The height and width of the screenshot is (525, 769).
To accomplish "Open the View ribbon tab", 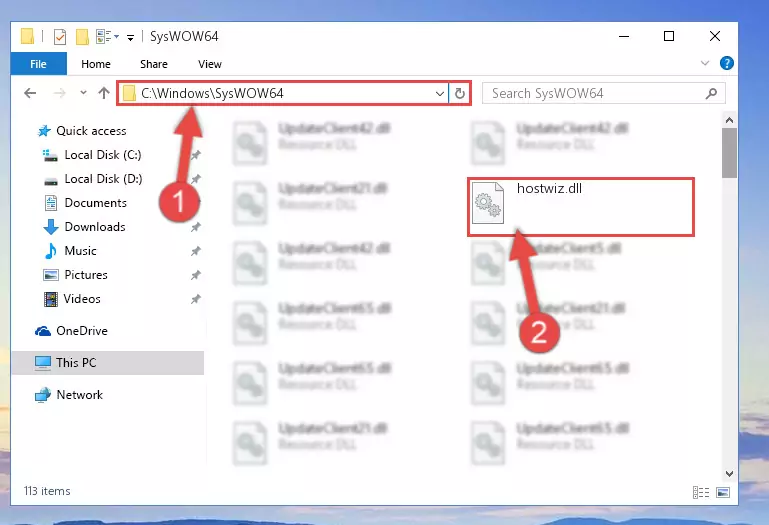I will tap(209, 64).
